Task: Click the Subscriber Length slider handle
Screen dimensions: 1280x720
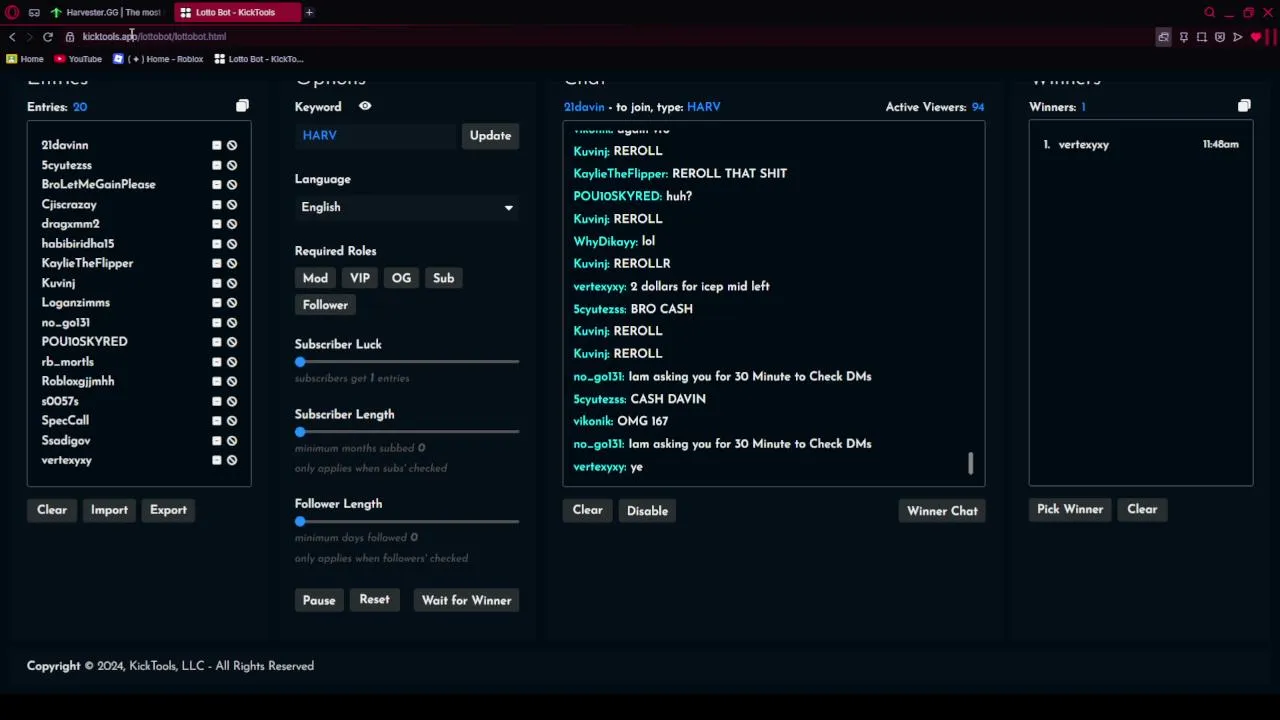Action: point(300,432)
